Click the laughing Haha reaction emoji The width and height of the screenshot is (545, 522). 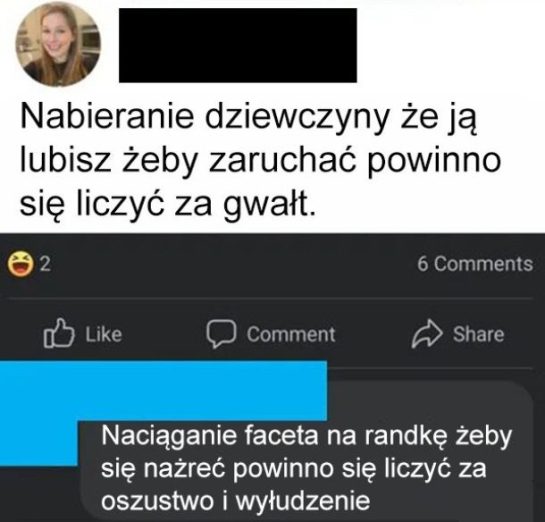[x=21, y=264]
